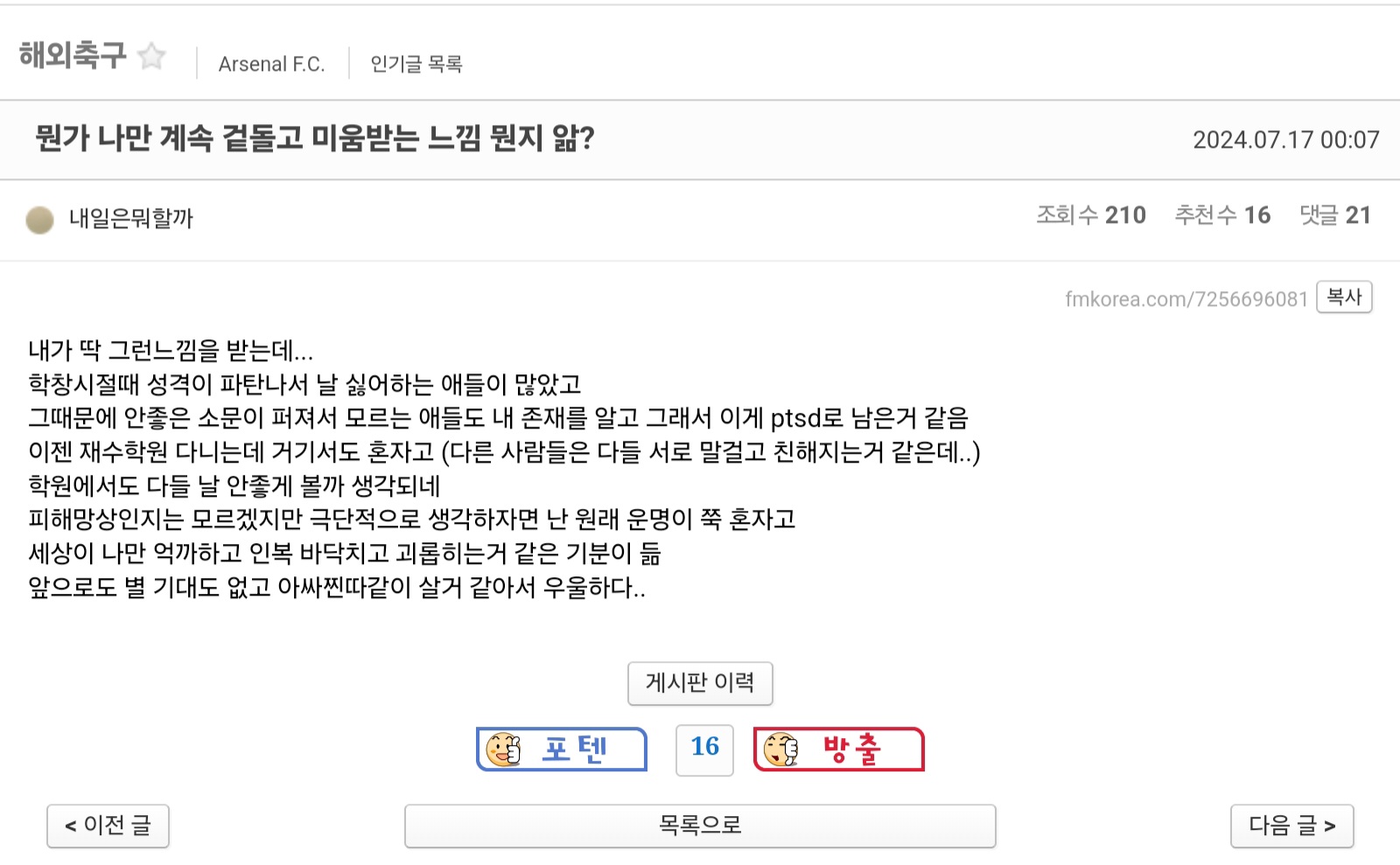Switch to the 인기글 목록 tab

coord(416,64)
